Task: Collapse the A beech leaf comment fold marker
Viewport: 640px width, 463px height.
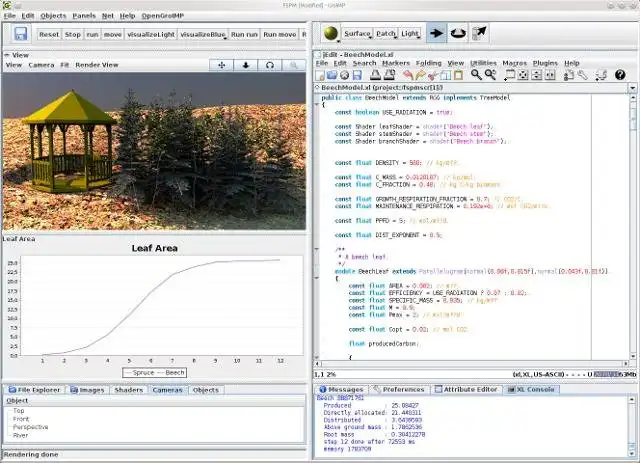Action: point(316,249)
